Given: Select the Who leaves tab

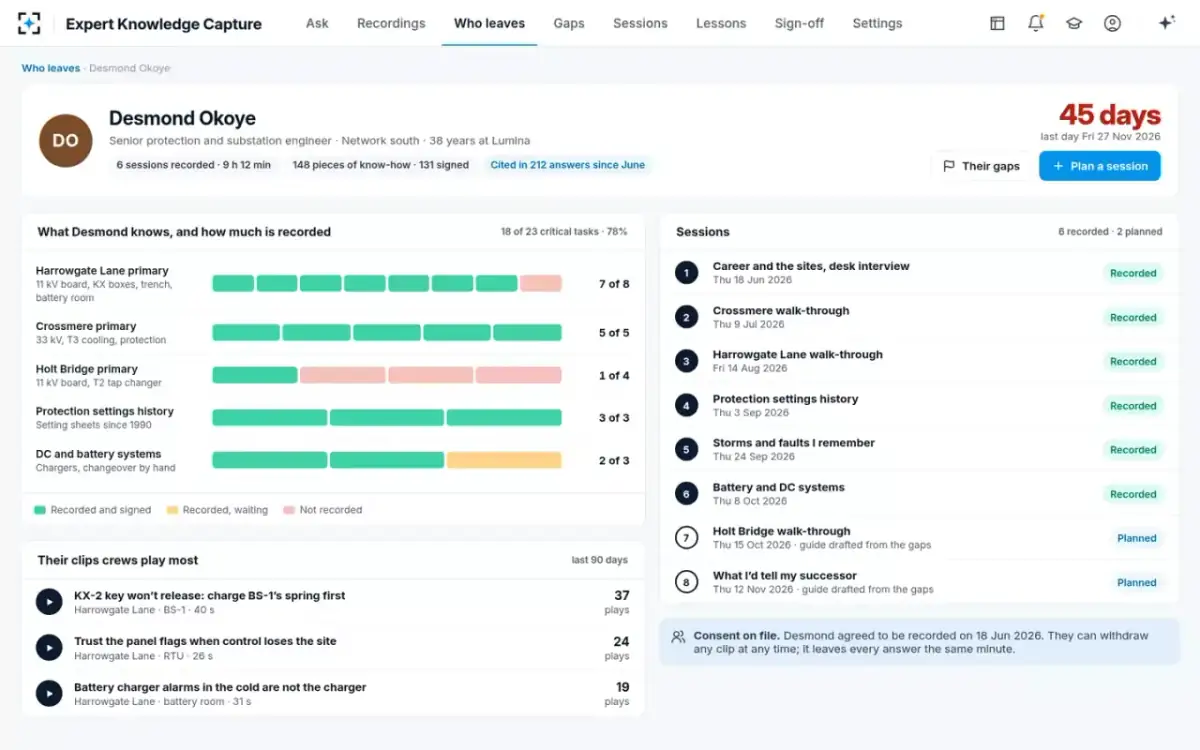Looking at the screenshot, I should tap(489, 23).
